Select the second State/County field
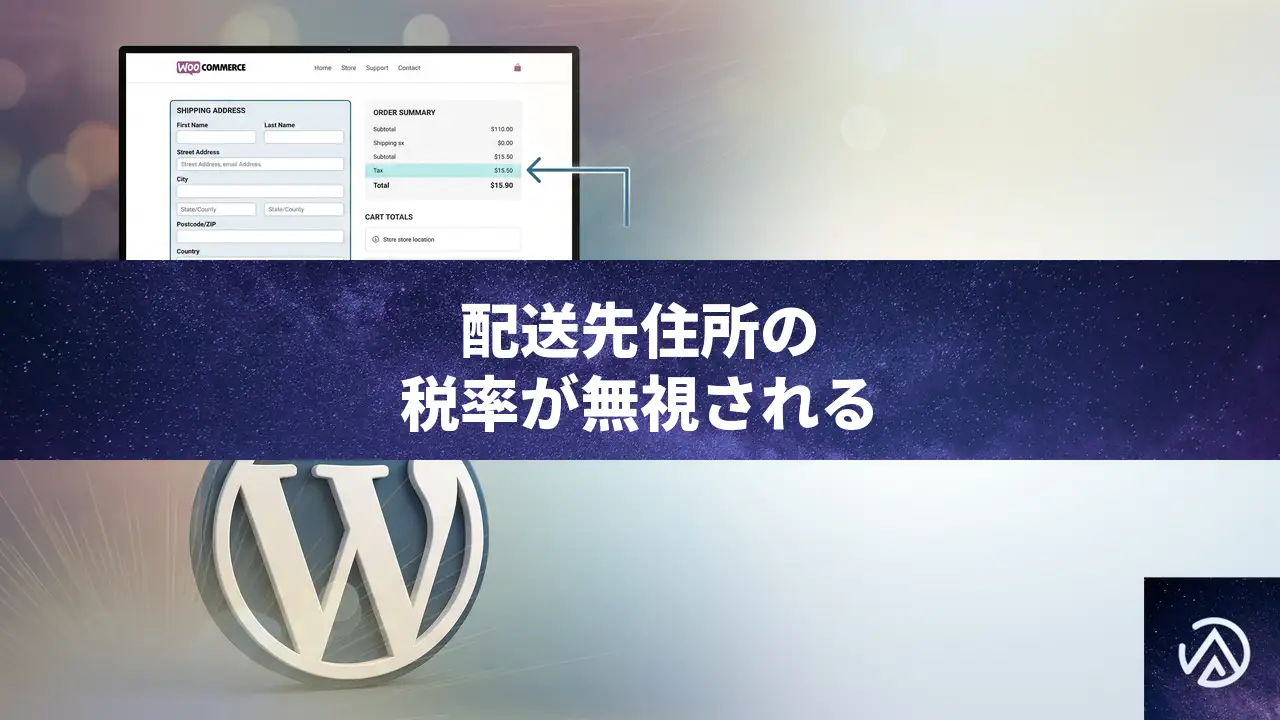The height and width of the screenshot is (720, 1280). point(304,209)
